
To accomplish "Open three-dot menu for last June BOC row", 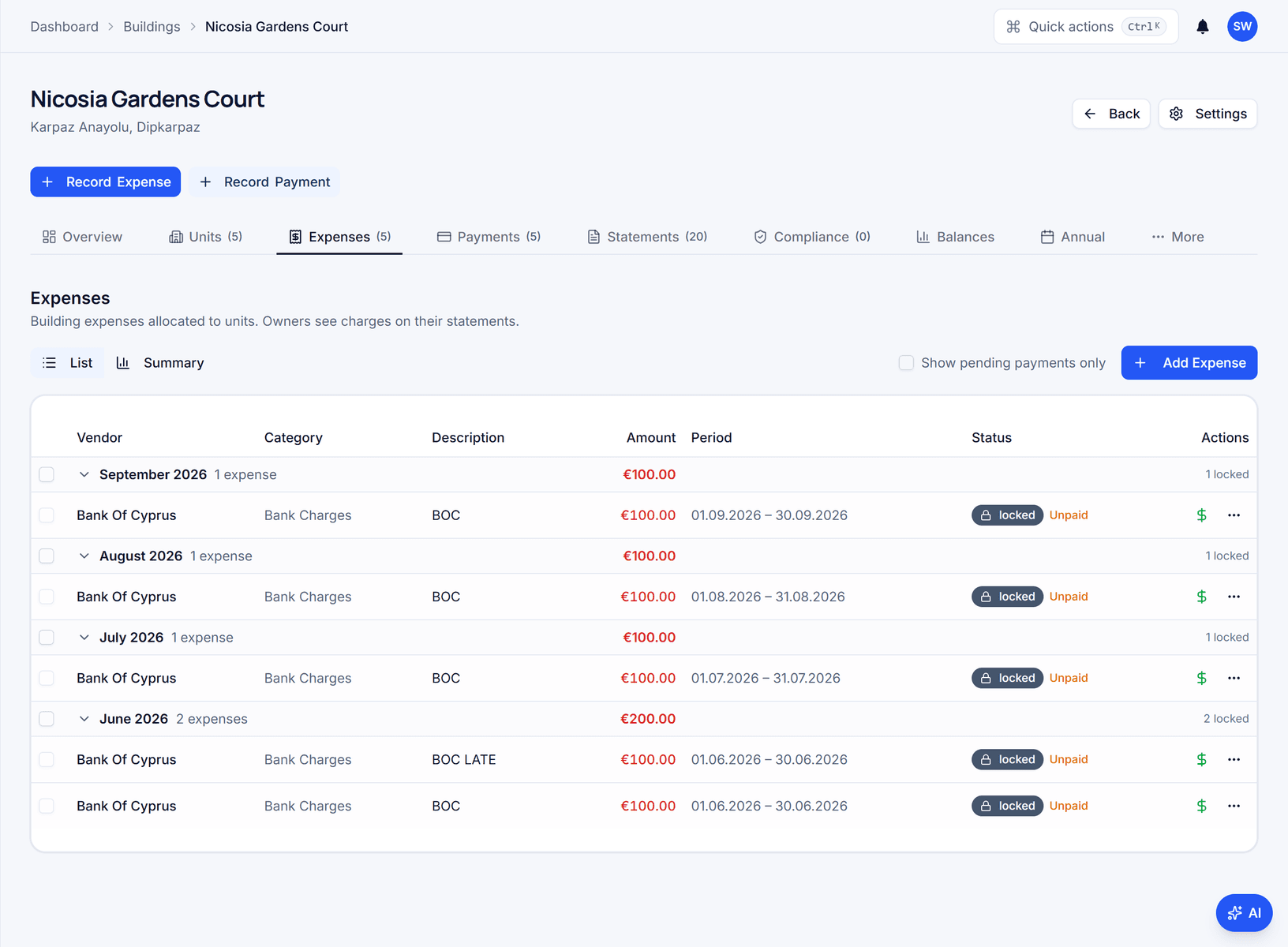I will 1234,806.
